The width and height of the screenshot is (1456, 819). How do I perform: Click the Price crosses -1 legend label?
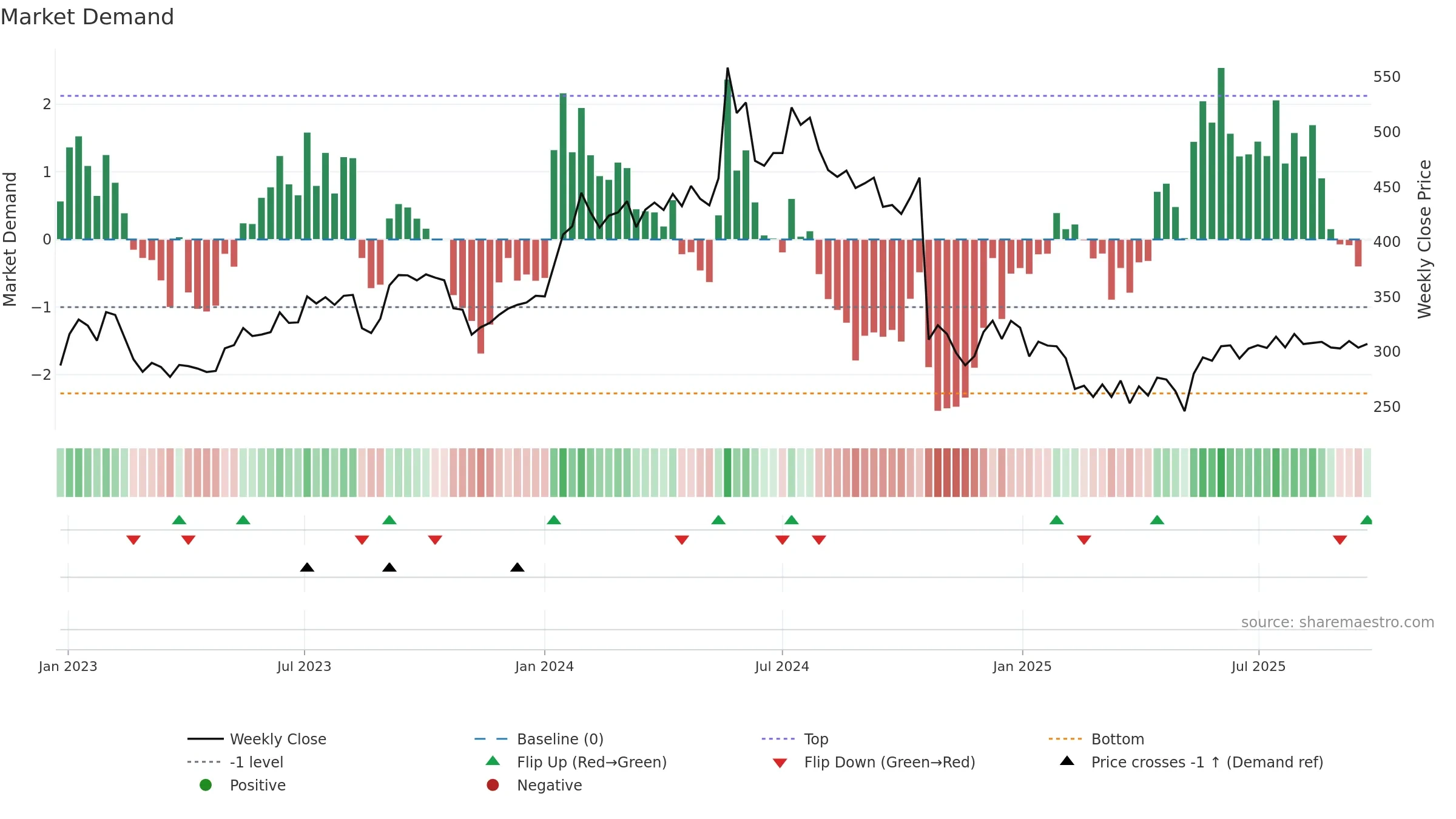(x=1207, y=763)
